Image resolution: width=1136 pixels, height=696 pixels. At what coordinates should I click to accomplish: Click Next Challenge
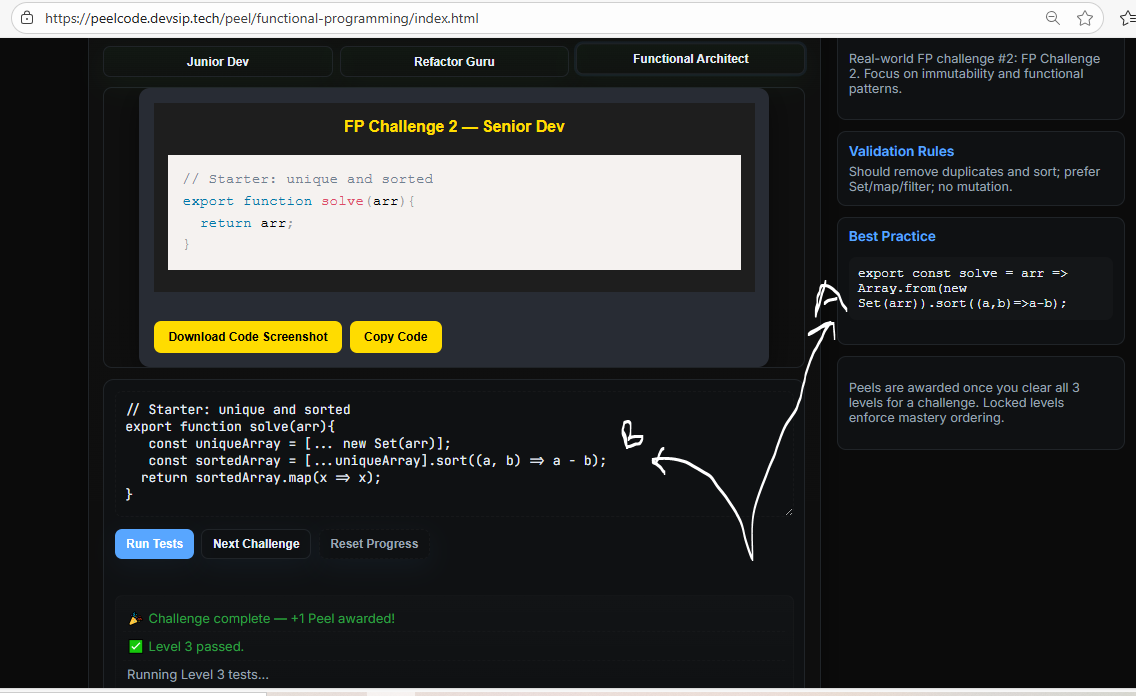(x=256, y=543)
